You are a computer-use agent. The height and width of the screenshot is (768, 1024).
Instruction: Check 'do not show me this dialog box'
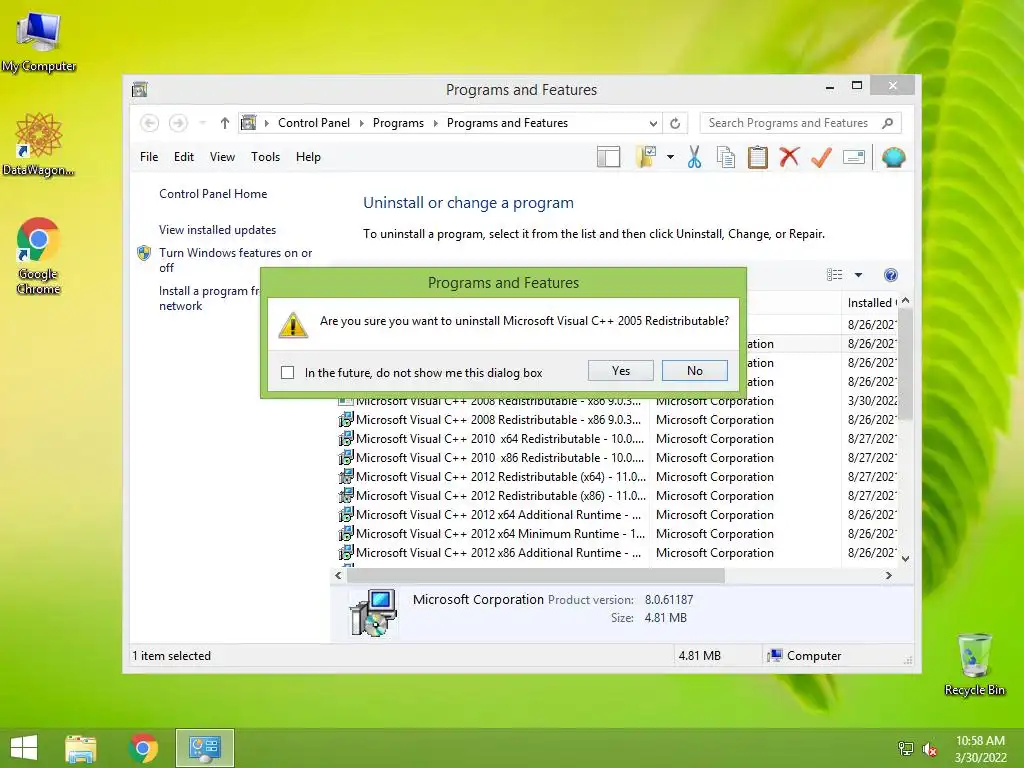tap(287, 372)
